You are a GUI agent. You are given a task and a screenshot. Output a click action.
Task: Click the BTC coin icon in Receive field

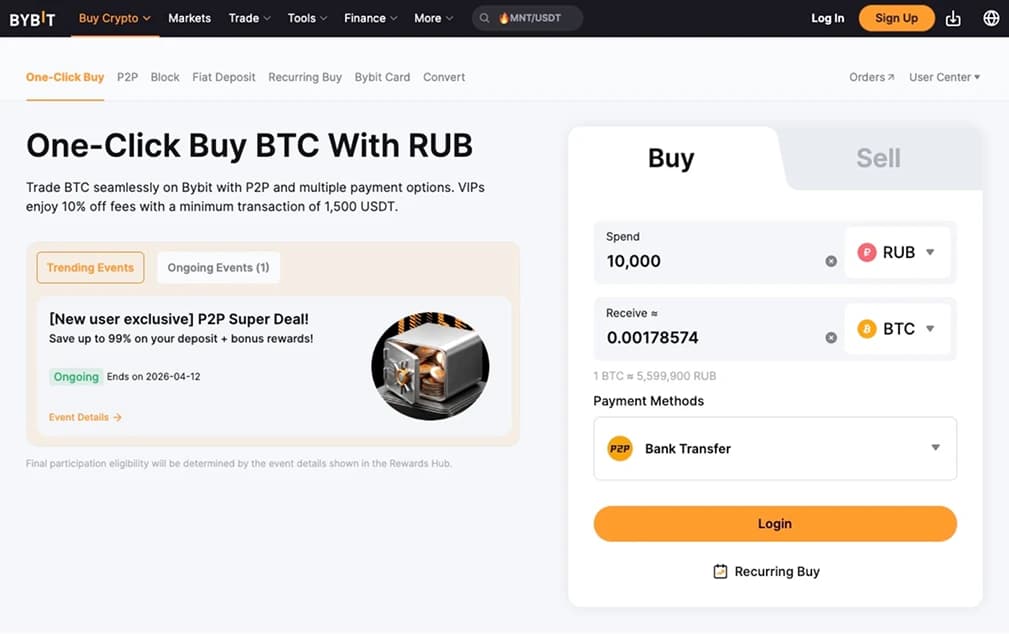[866, 328]
